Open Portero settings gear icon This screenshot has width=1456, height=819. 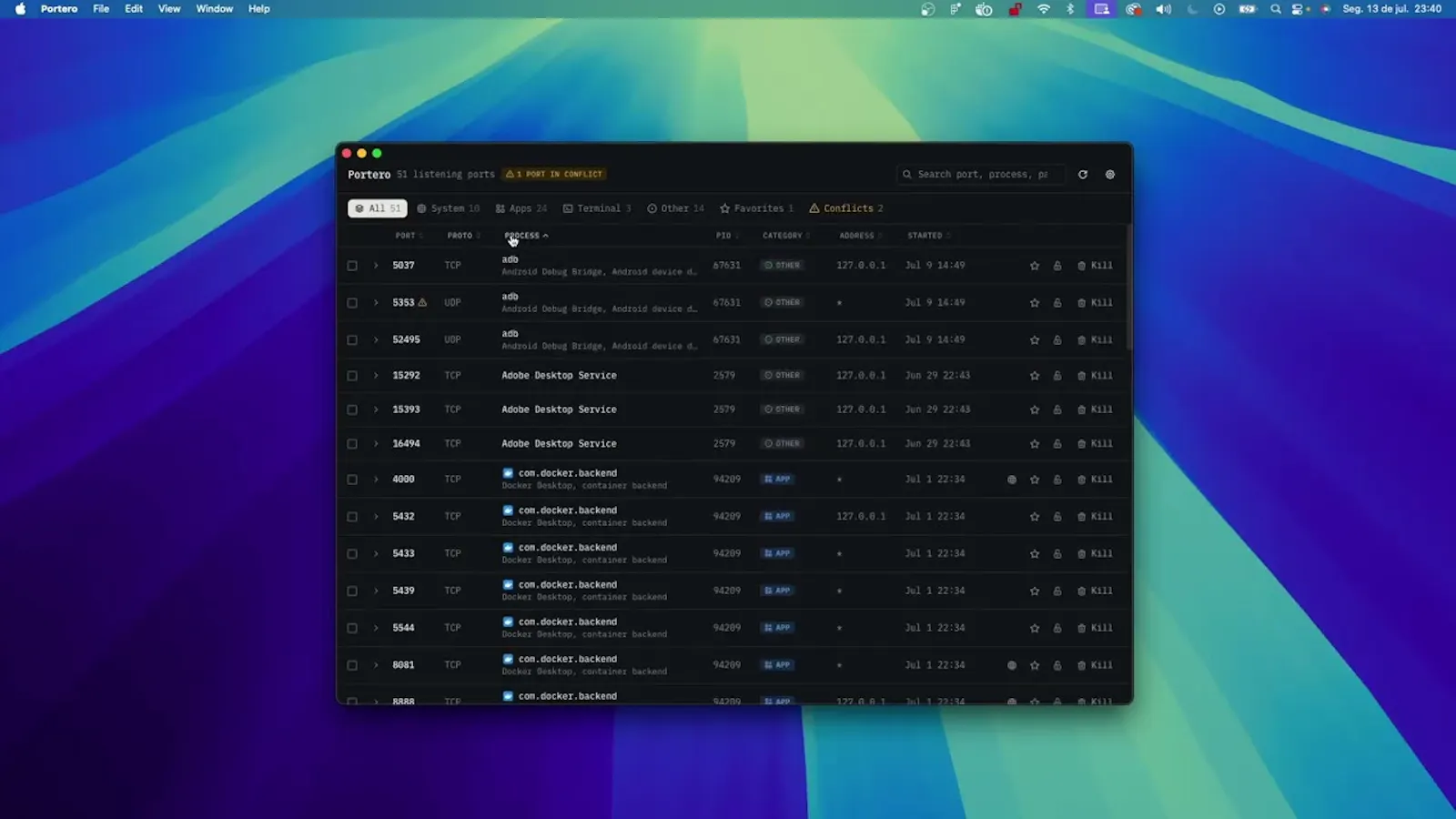click(x=1110, y=175)
